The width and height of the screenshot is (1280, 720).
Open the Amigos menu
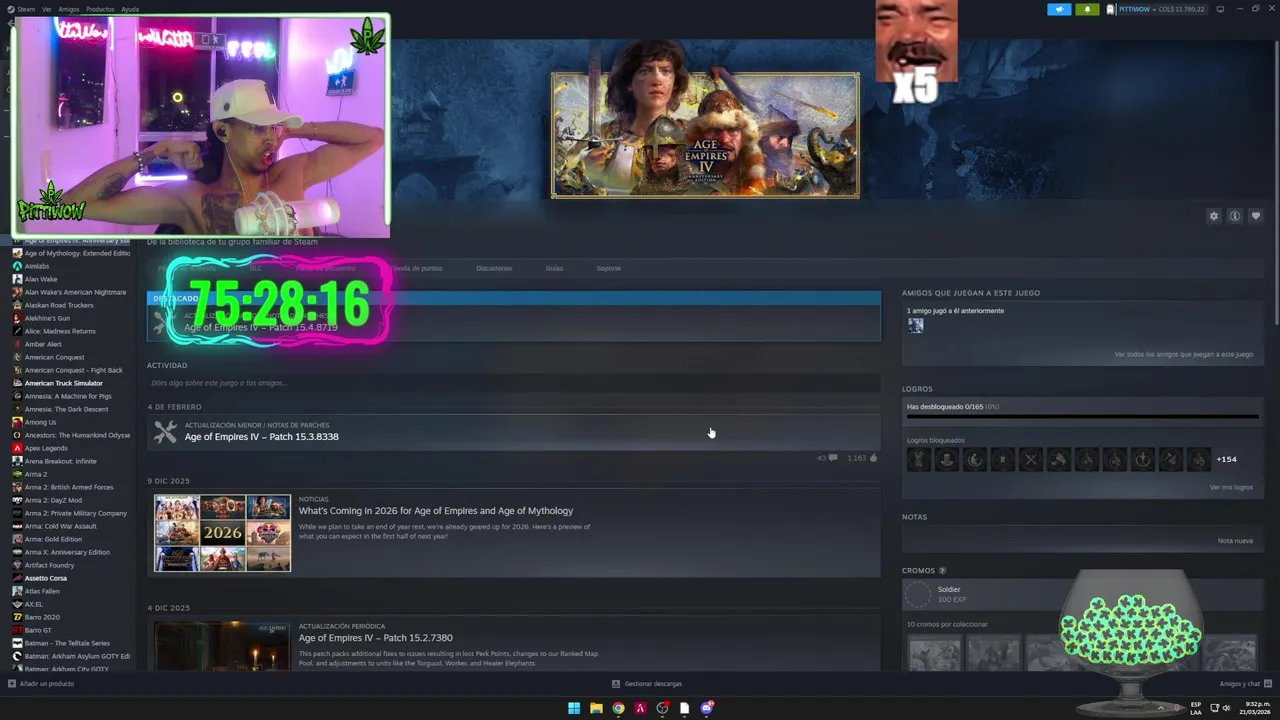tap(69, 9)
